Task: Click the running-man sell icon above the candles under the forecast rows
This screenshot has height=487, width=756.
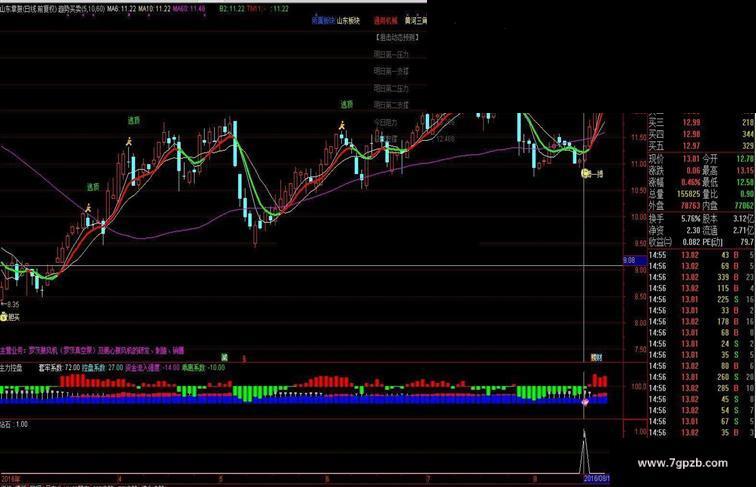Action: [x=342, y=125]
